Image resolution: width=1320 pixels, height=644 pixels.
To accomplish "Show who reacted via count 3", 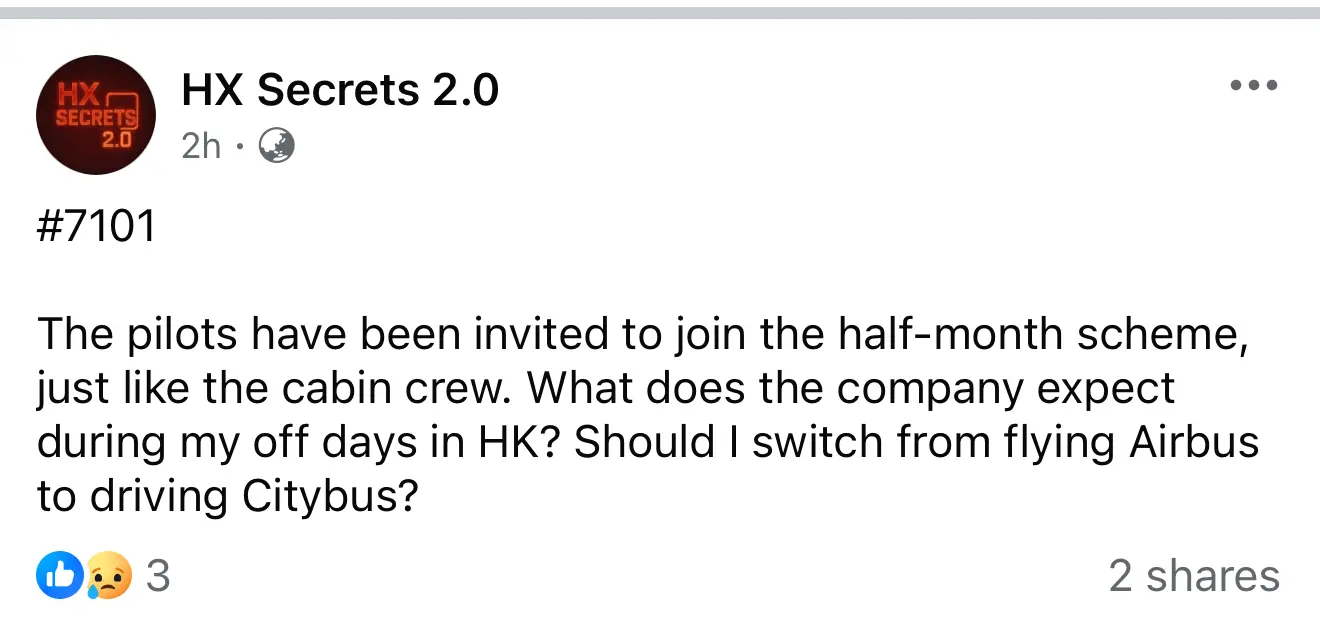I will point(158,577).
